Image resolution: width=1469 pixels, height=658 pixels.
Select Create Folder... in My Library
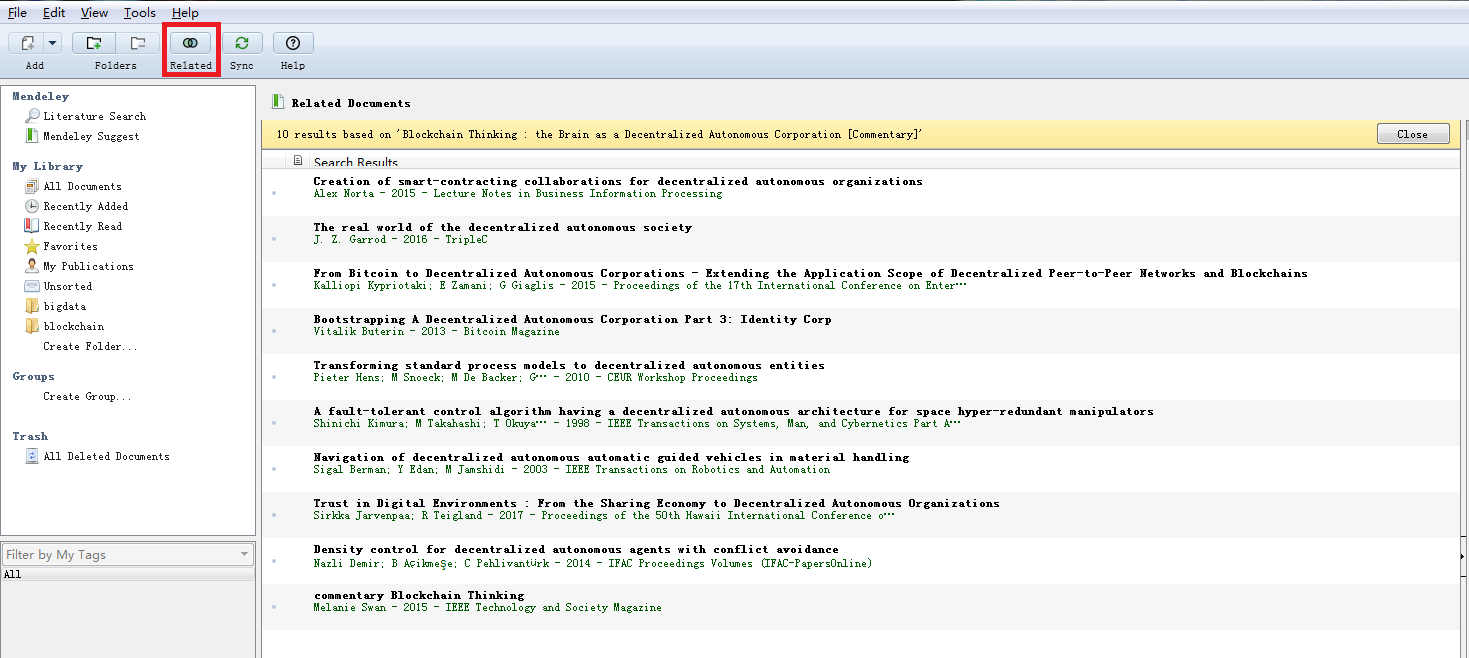[90, 347]
